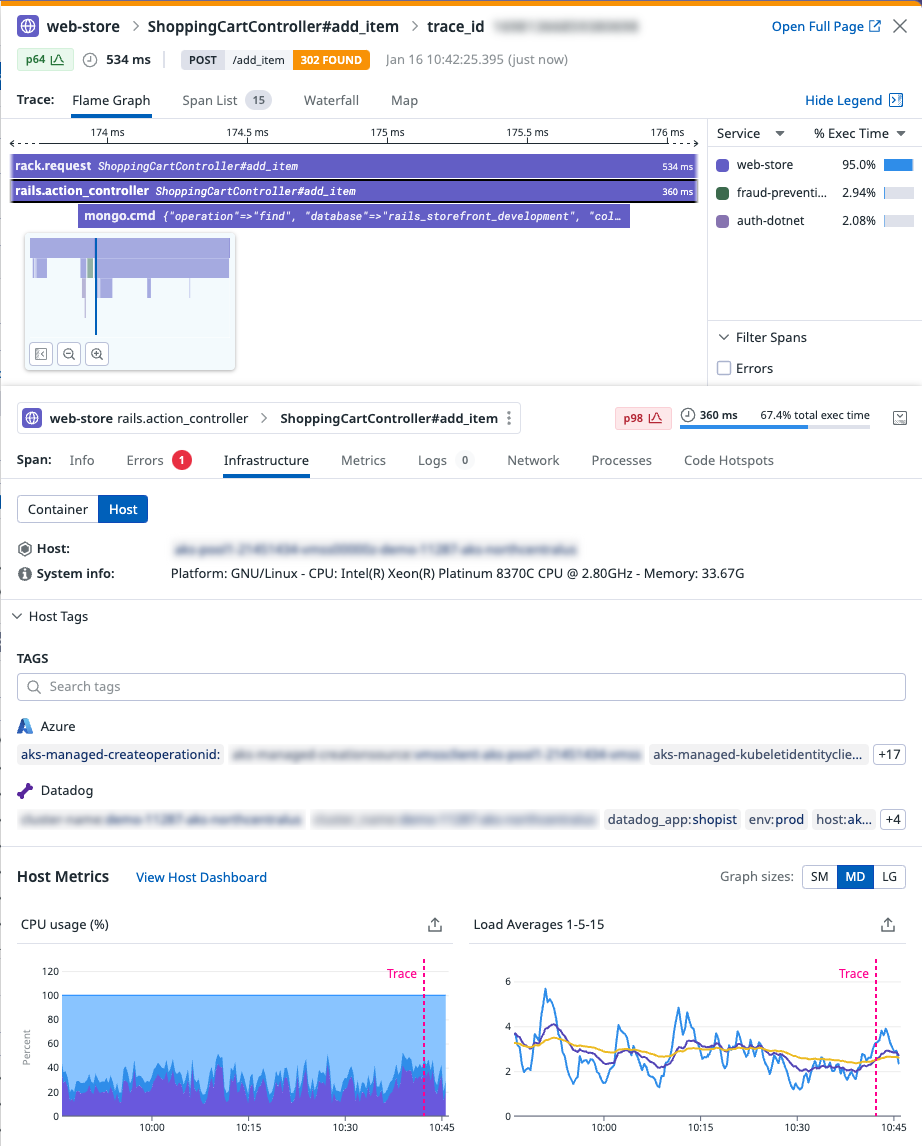Set graph size to MD
The width and height of the screenshot is (922, 1146).
pyautogui.click(x=856, y=876)
